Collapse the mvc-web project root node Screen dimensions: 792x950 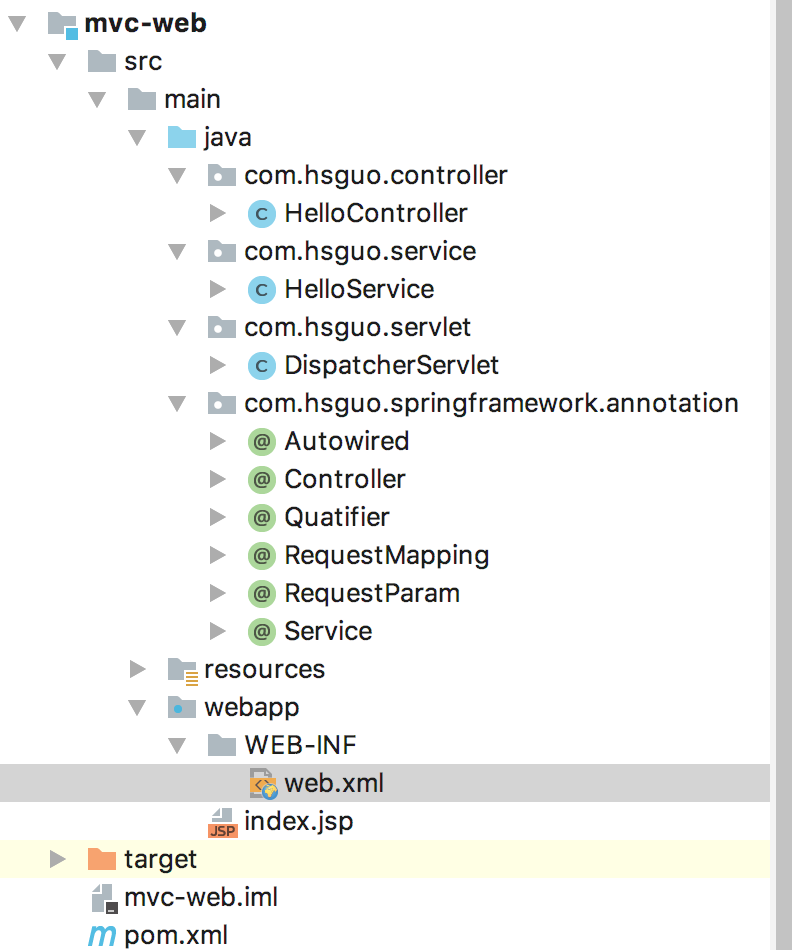17,23
